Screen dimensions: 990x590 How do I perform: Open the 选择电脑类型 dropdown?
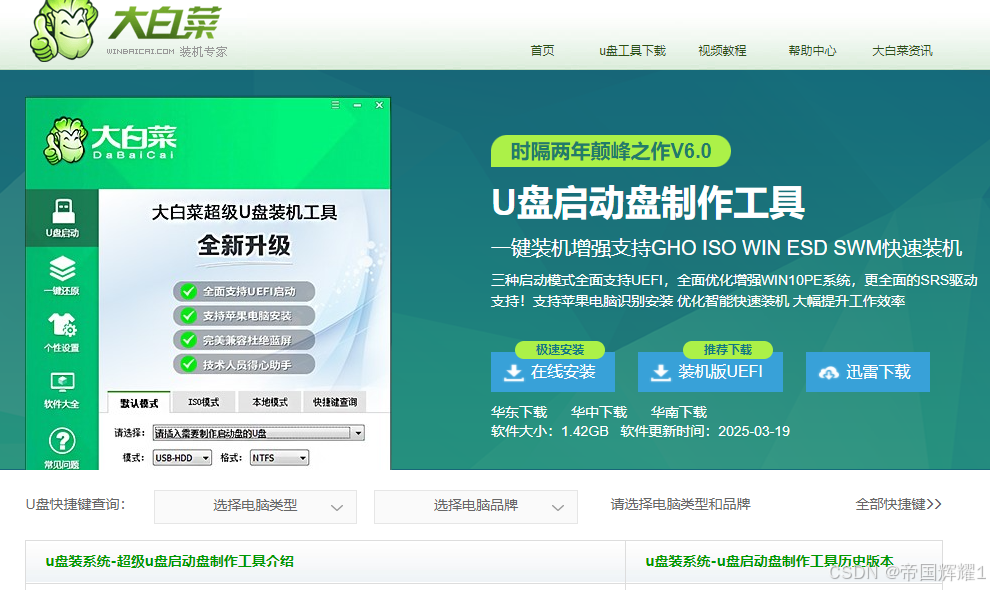pyautogui.click(x=255, y=507)
